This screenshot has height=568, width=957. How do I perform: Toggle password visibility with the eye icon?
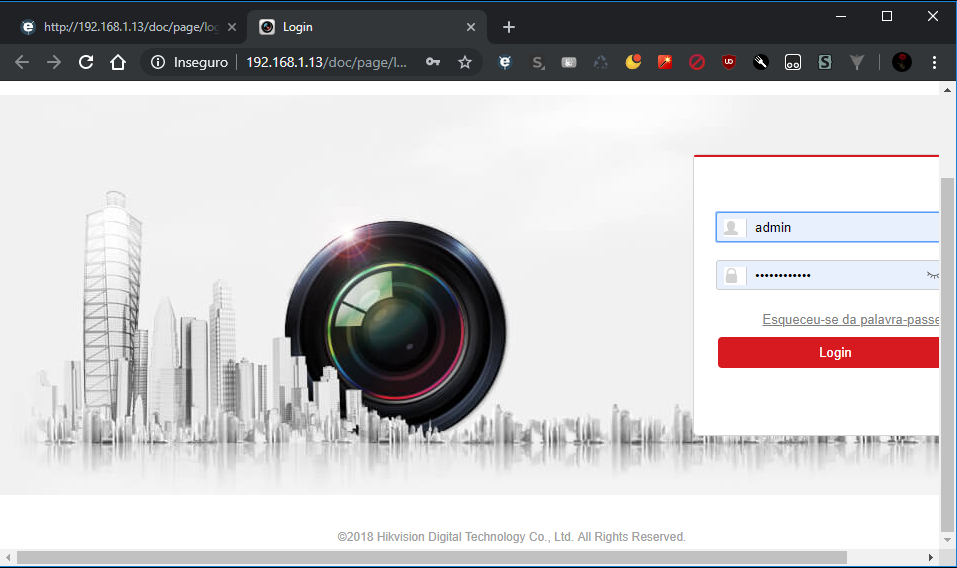click(933, 274)
